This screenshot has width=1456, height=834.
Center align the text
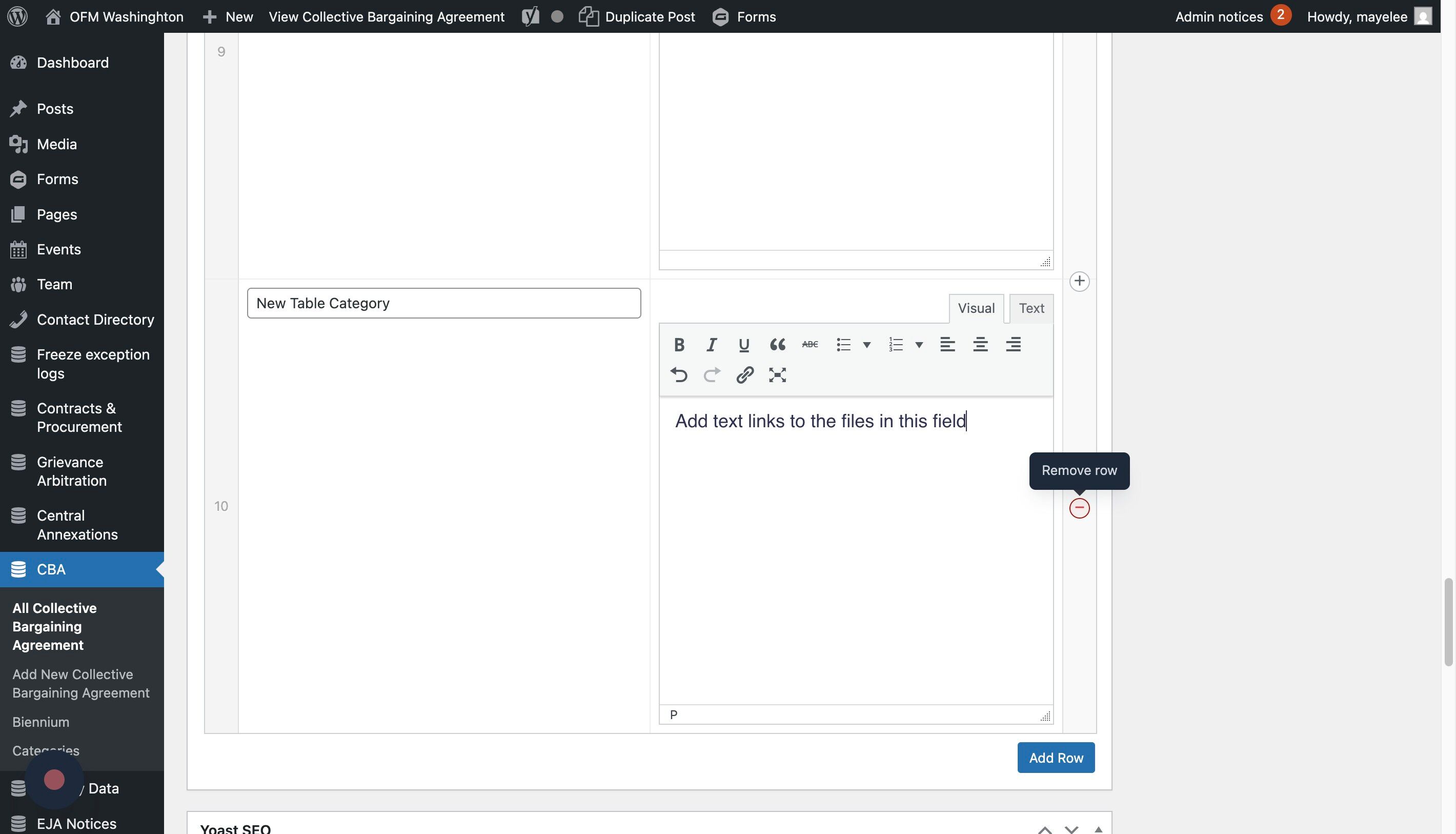pyautogui.click(x=980, y=344)
